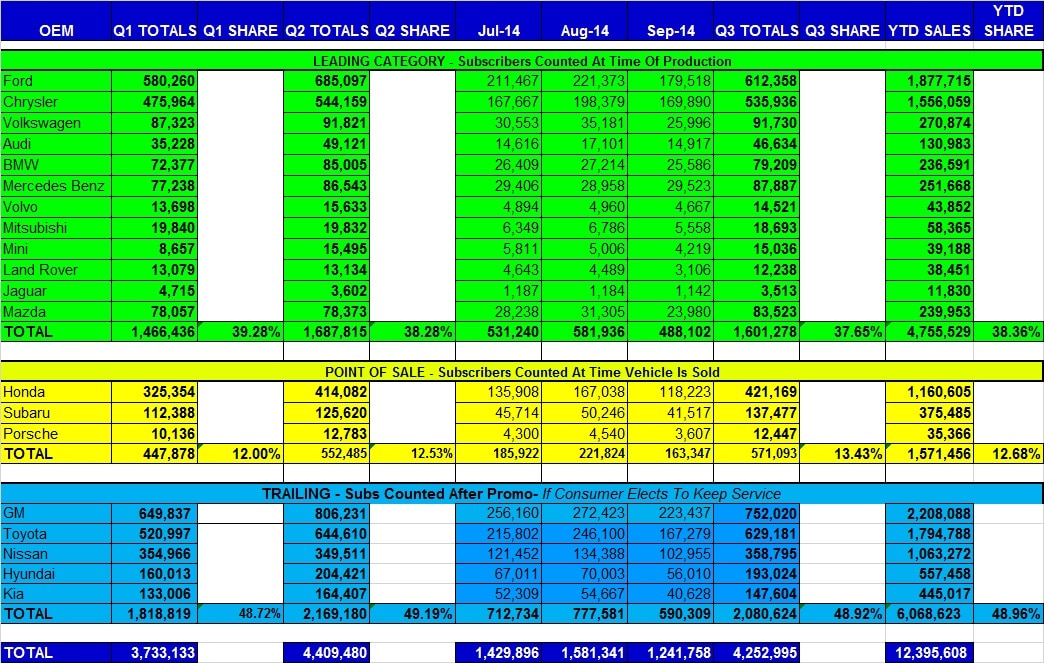This screenshot has height=663, width=1044.
Task: Select the Mazda row label
Action: pyautogui.click(x=56, y=312)
